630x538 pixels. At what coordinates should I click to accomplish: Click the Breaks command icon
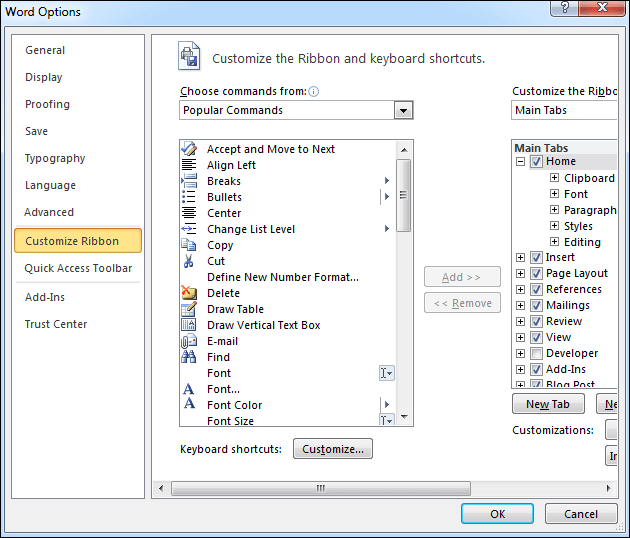pyautogui.click(x=189, y=181)
